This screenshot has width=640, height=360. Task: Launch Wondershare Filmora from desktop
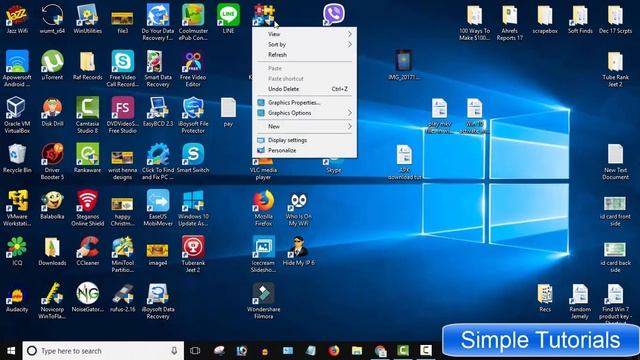point(263,301)
